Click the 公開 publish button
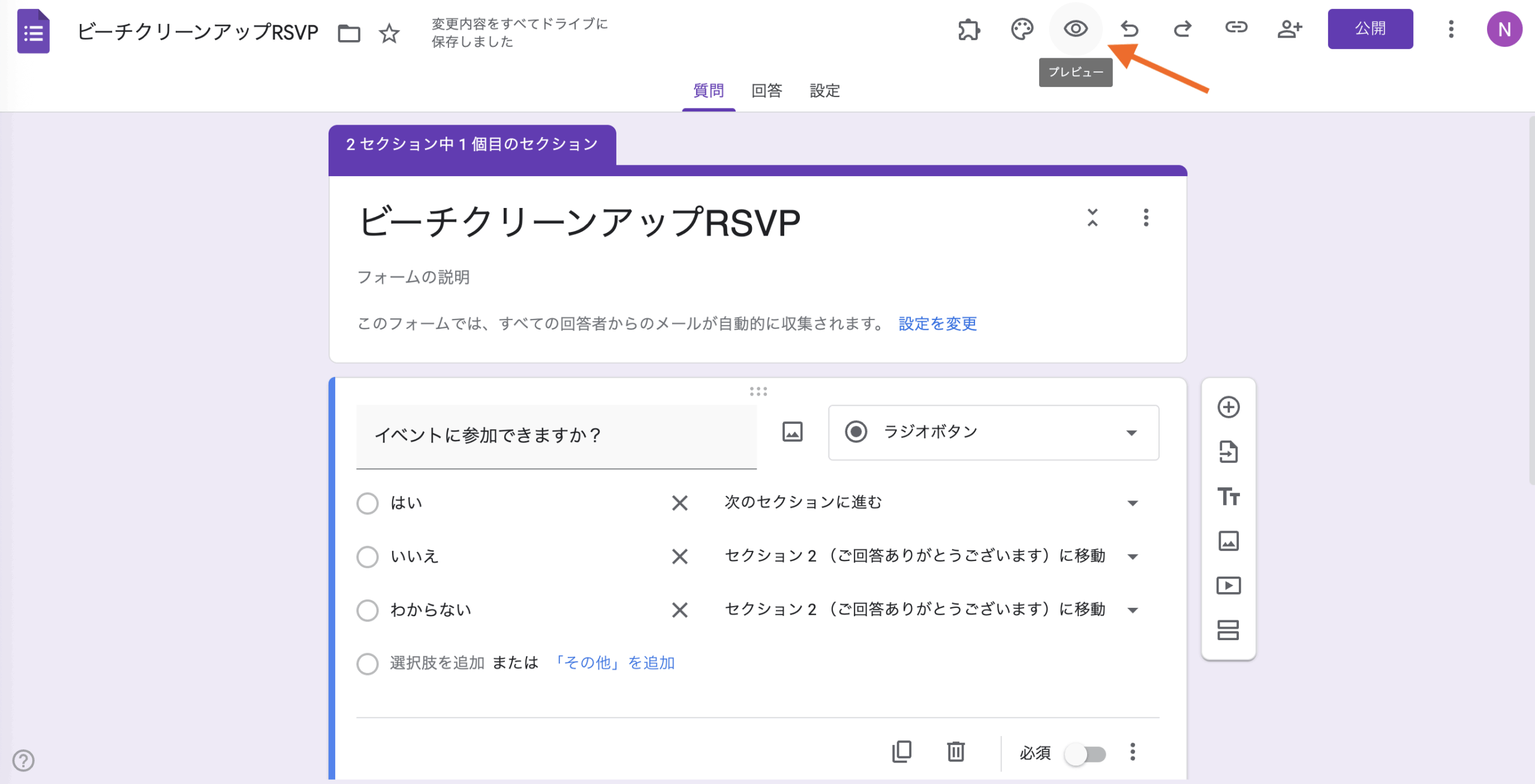The height and width of the screenshot is (784, 1535). [1370, 29]
